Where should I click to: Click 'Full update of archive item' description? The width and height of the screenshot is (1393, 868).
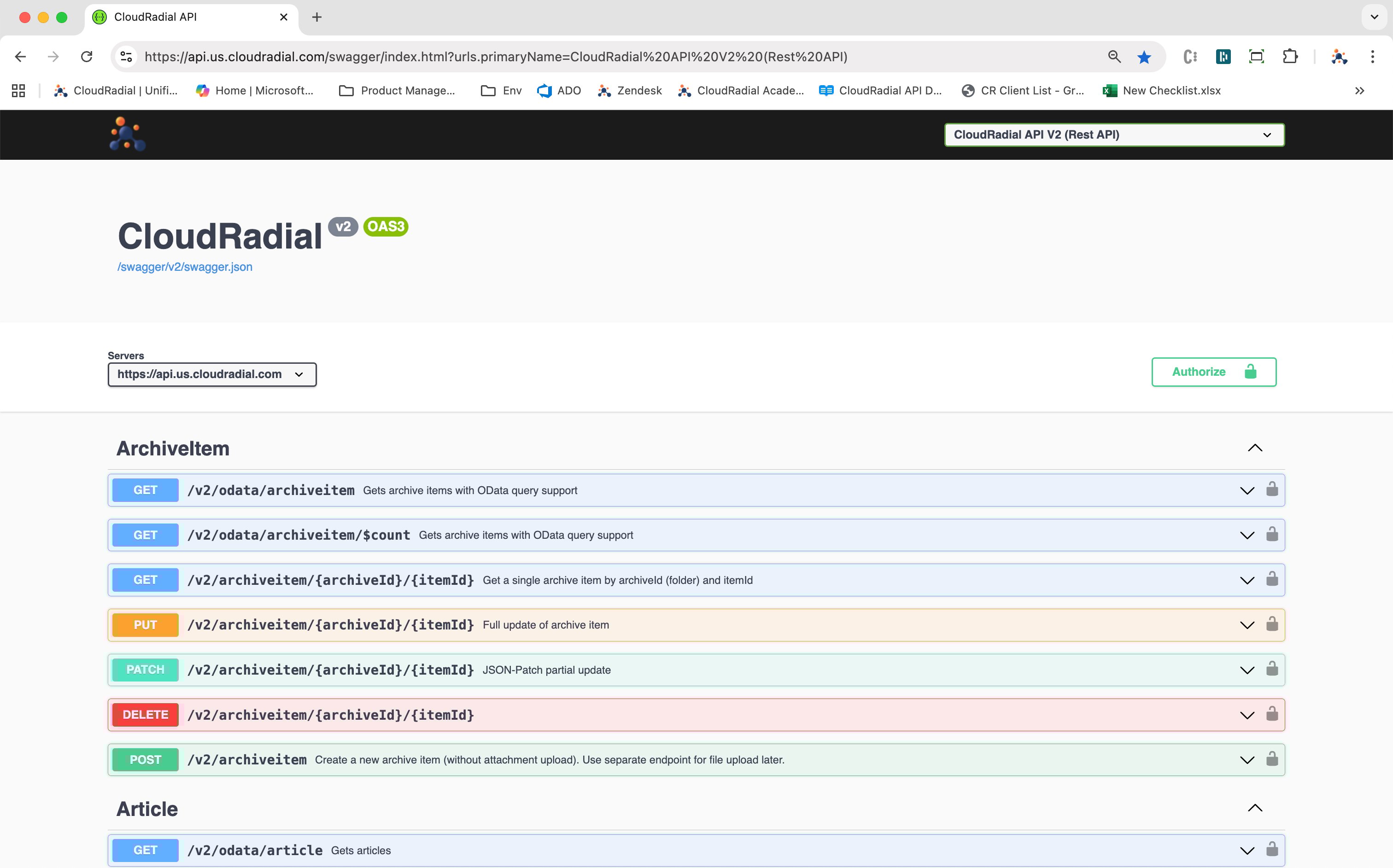(x=546, y=625)
